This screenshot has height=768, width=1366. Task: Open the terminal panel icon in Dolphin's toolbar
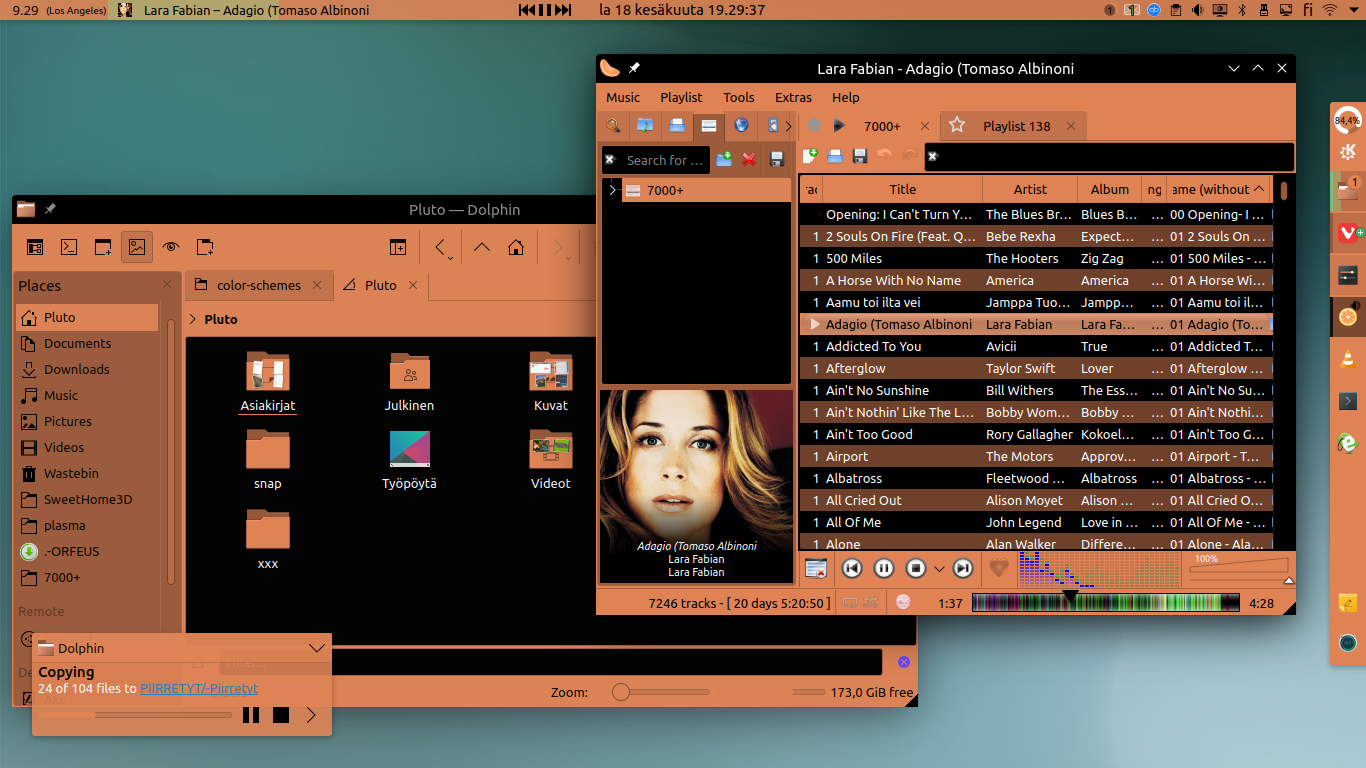coord(69,247)
